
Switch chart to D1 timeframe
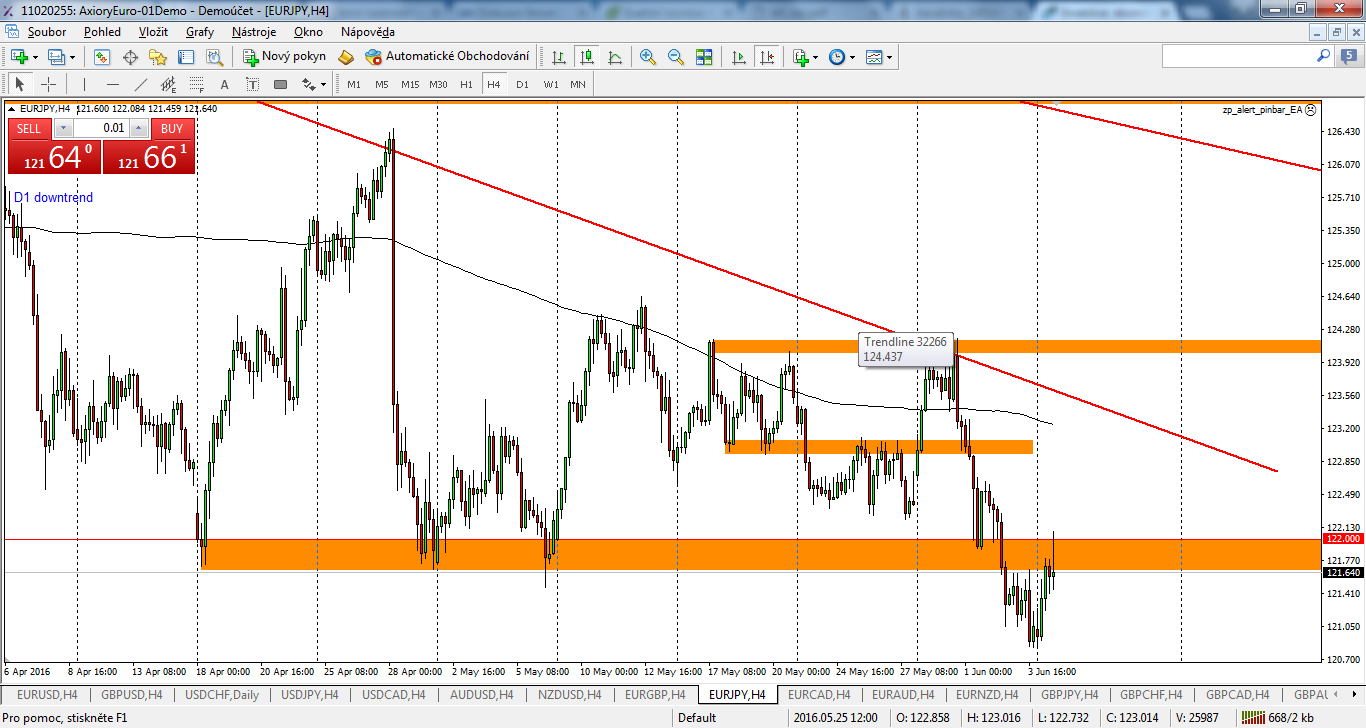522,84
